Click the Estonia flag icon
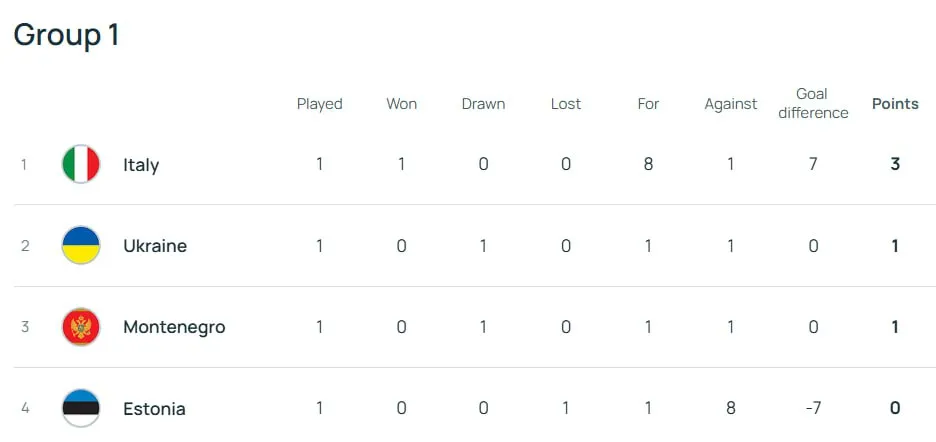The width and height of the screenshot is (936, 442). 81,408
